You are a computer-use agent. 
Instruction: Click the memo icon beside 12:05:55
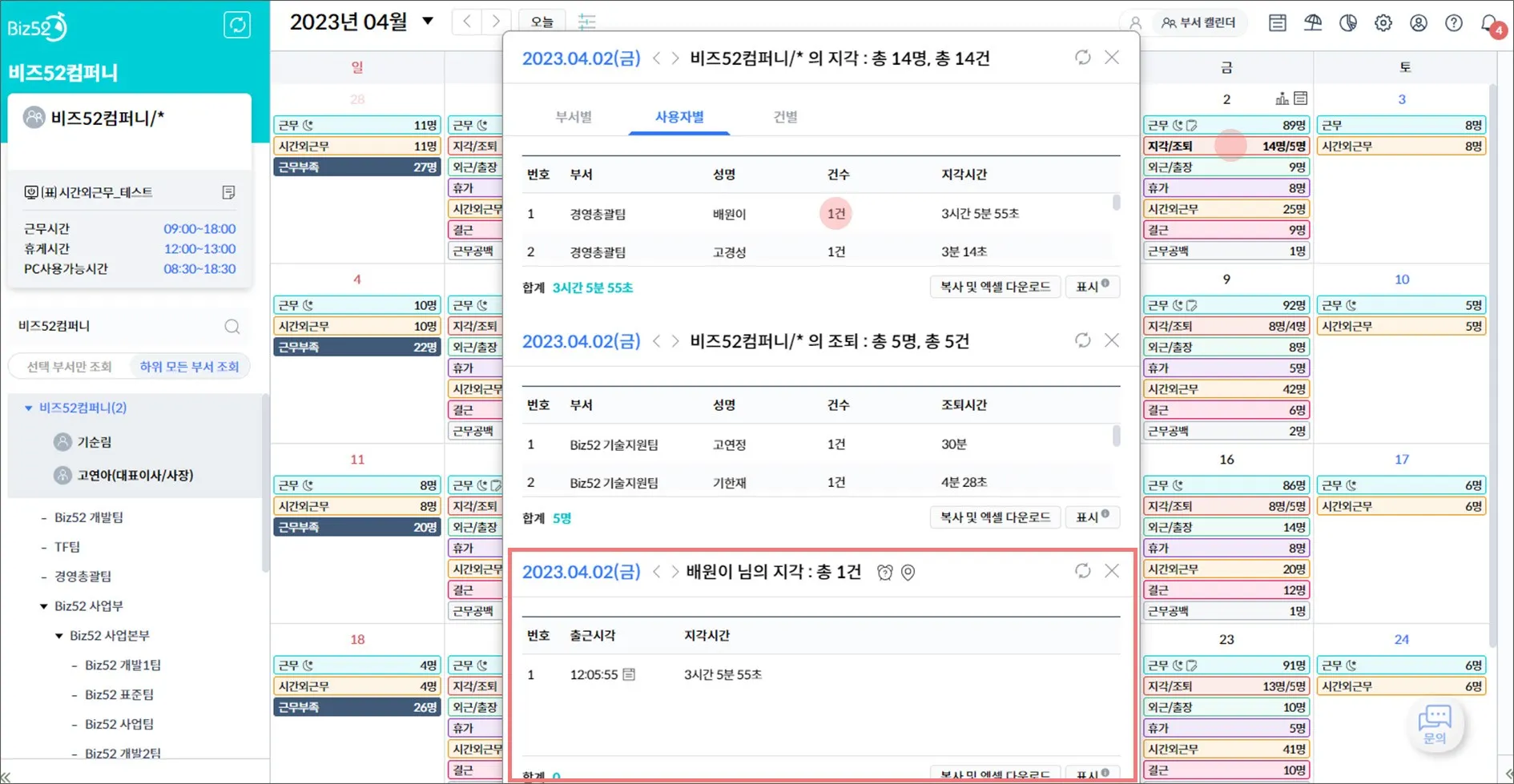click(x=629, y=674)
